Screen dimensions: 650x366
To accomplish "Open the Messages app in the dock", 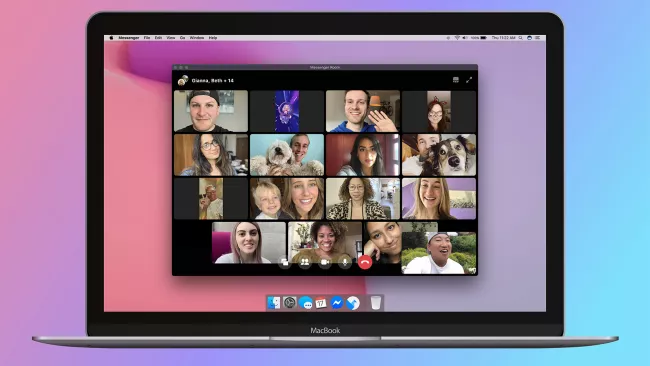I will (306, 303).
